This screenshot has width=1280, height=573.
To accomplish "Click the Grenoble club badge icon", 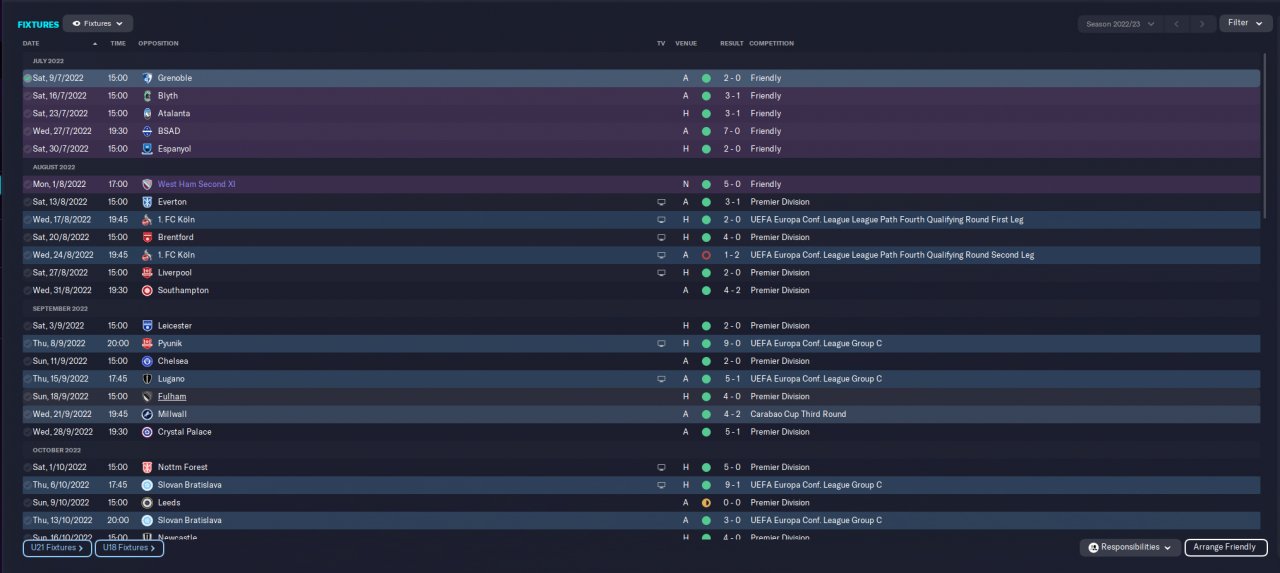I will point(147,78).
